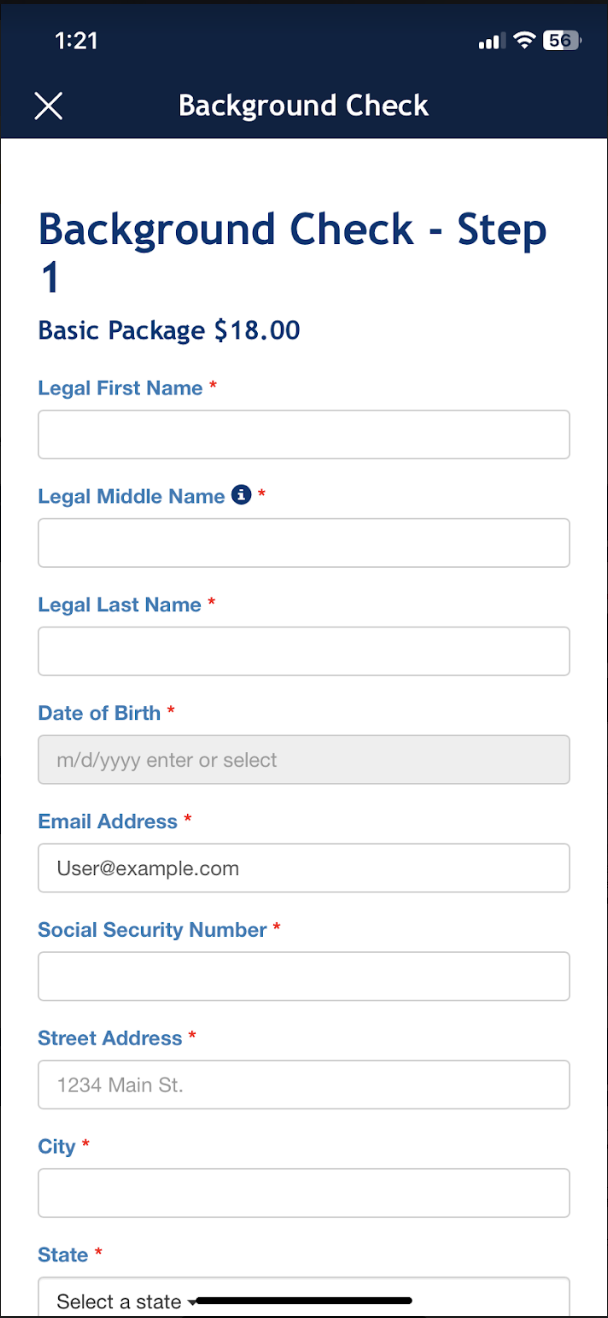
Task: Tap the Basic Package $18.00 text
Action: click(169, 331)
